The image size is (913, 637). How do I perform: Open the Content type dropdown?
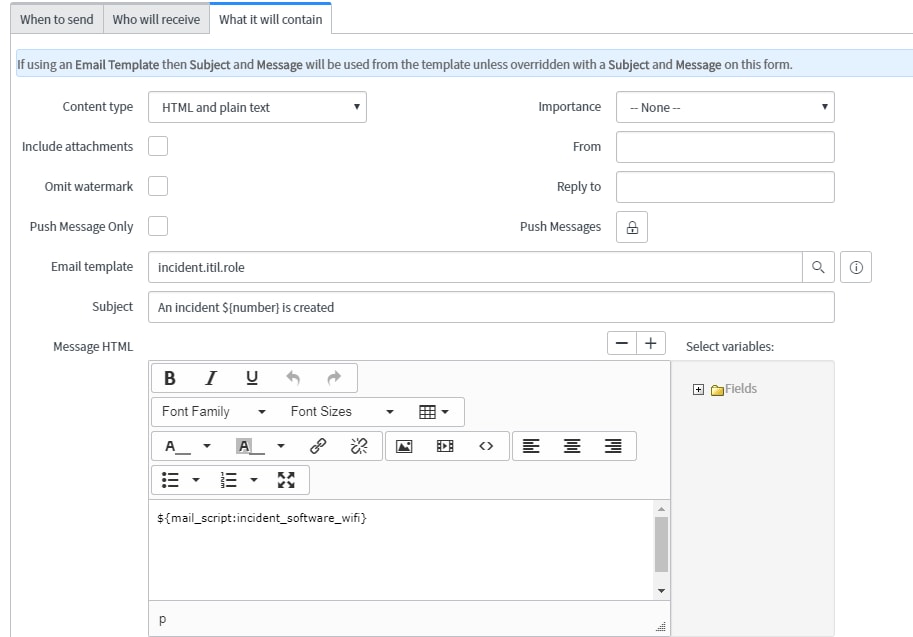(257, 107)
